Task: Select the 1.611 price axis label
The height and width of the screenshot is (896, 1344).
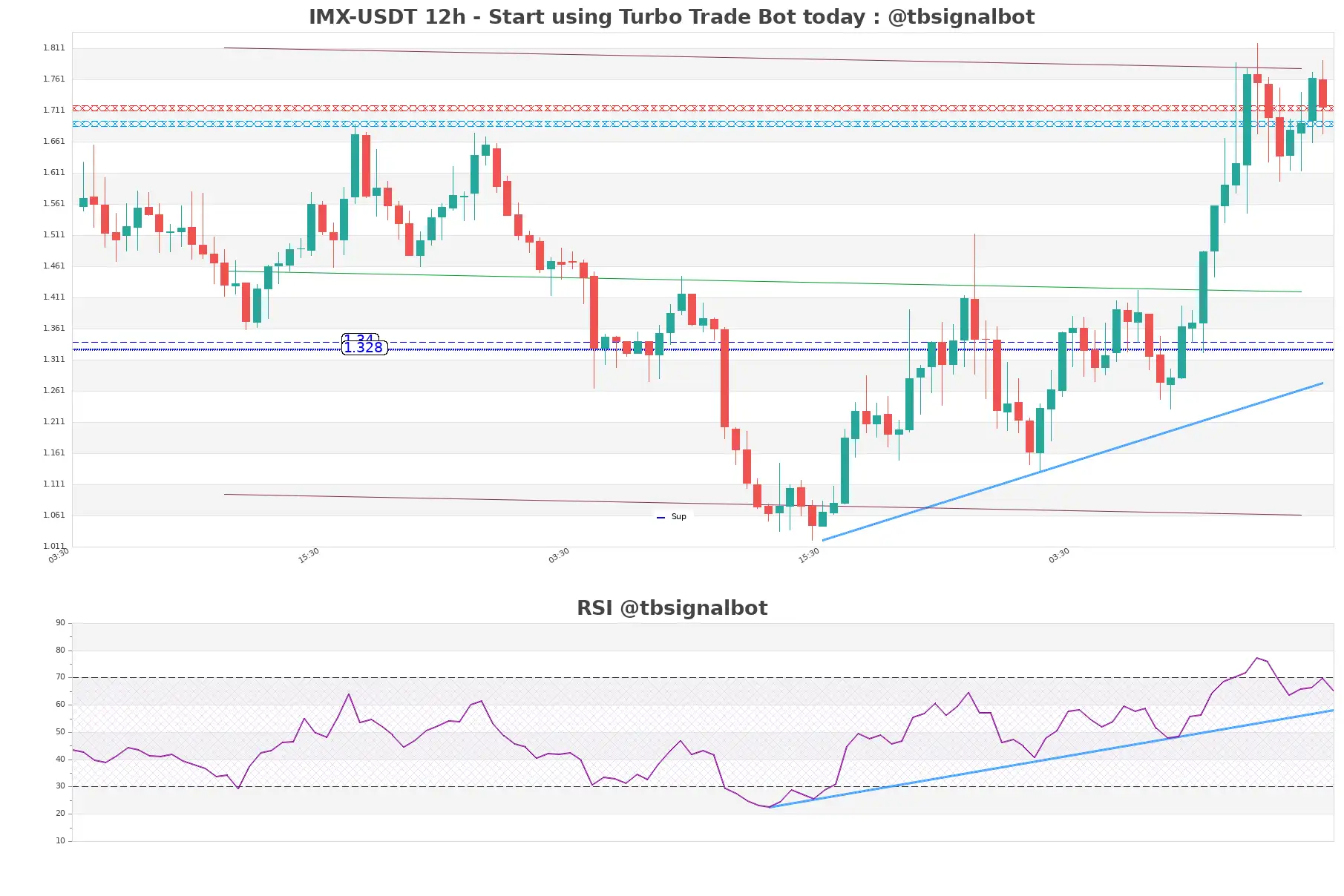Action: 53,172
